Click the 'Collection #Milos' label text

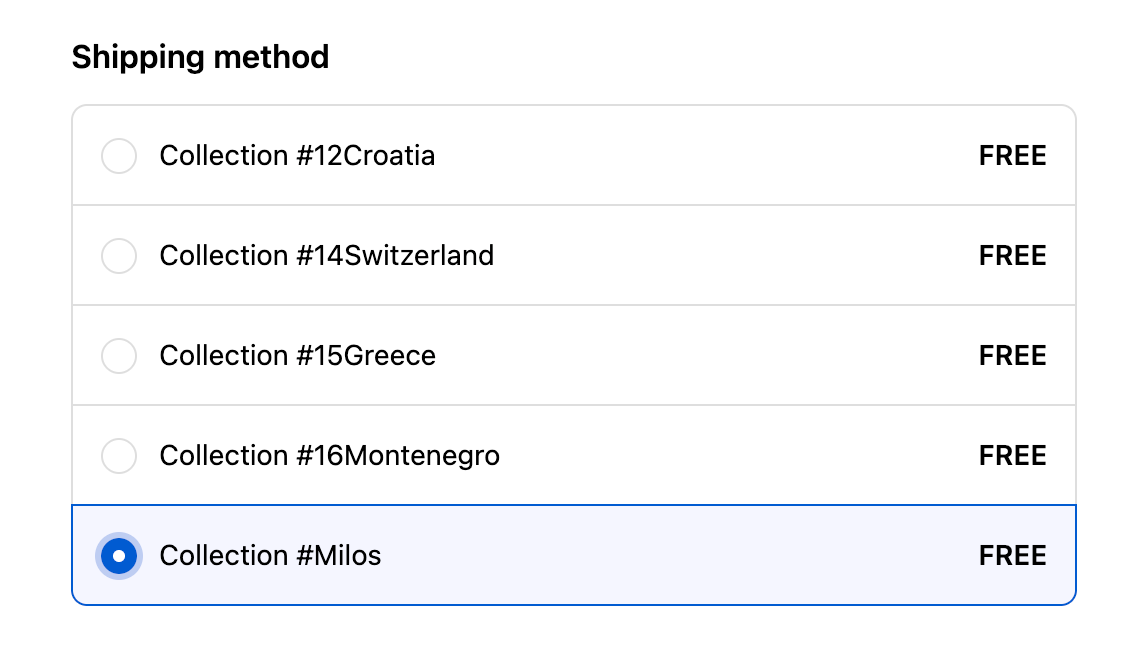pos(270,556)
